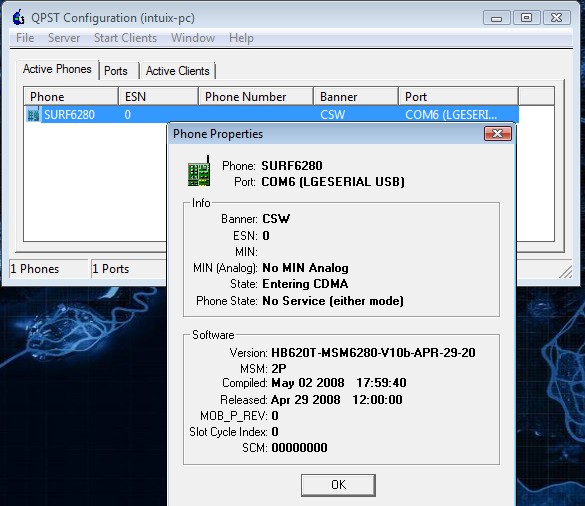Click the Released date Apr 29 2008
The width and height of the screenshot is (585, 506).
click(x=306, y=400)
